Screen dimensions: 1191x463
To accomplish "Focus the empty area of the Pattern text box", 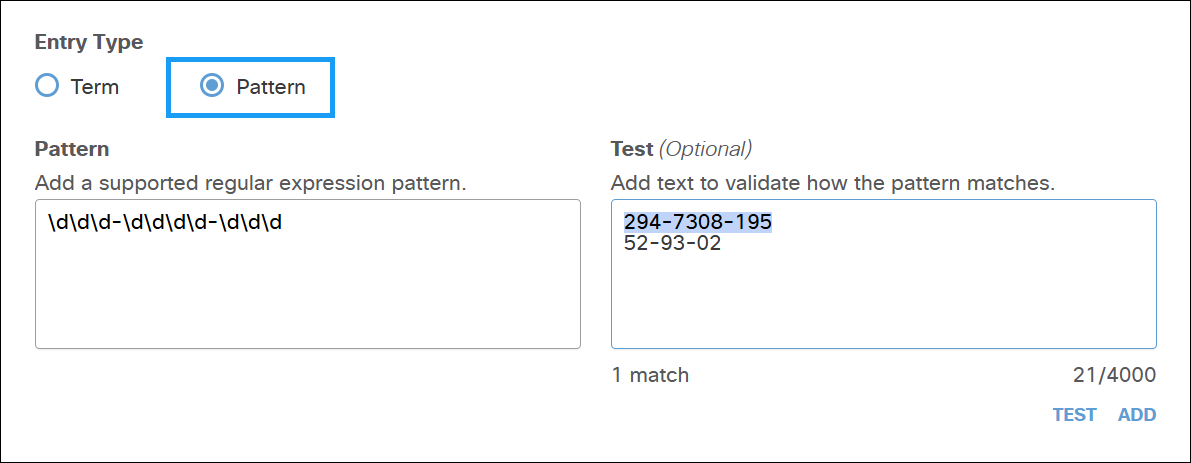I will click(x=307, y=295).
